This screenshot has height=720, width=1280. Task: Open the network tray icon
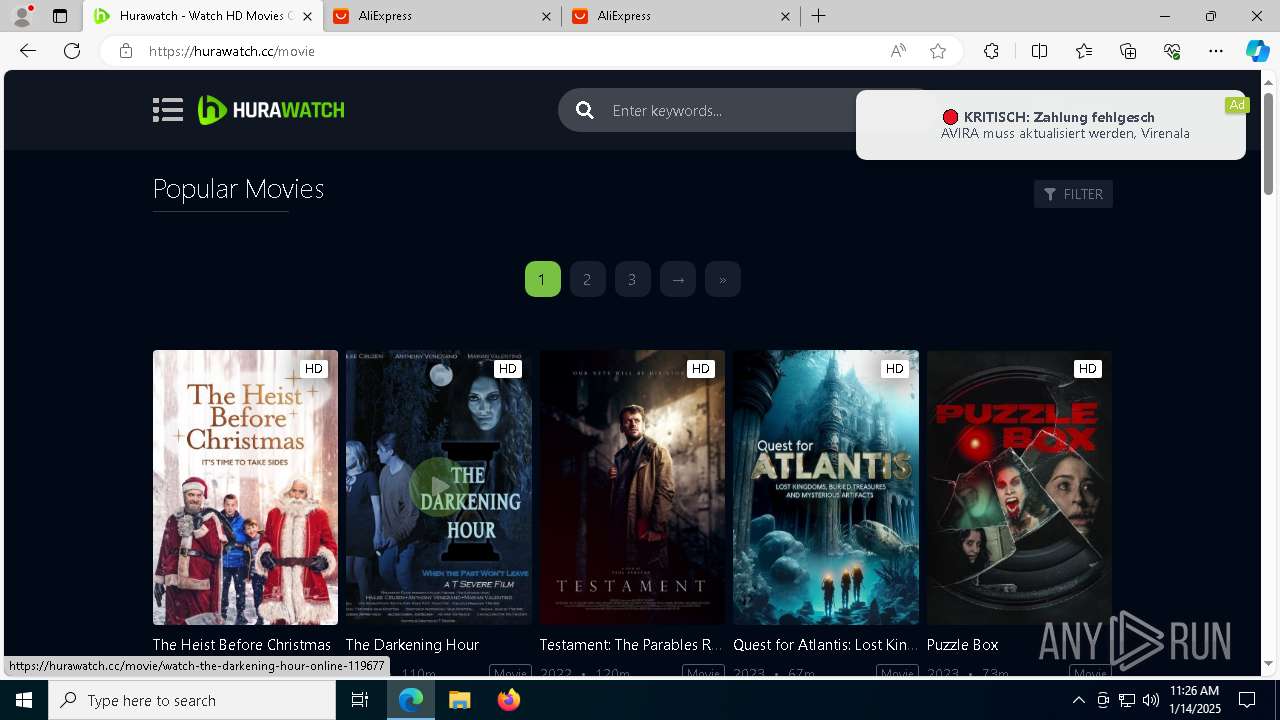(x=1127, y=700)
